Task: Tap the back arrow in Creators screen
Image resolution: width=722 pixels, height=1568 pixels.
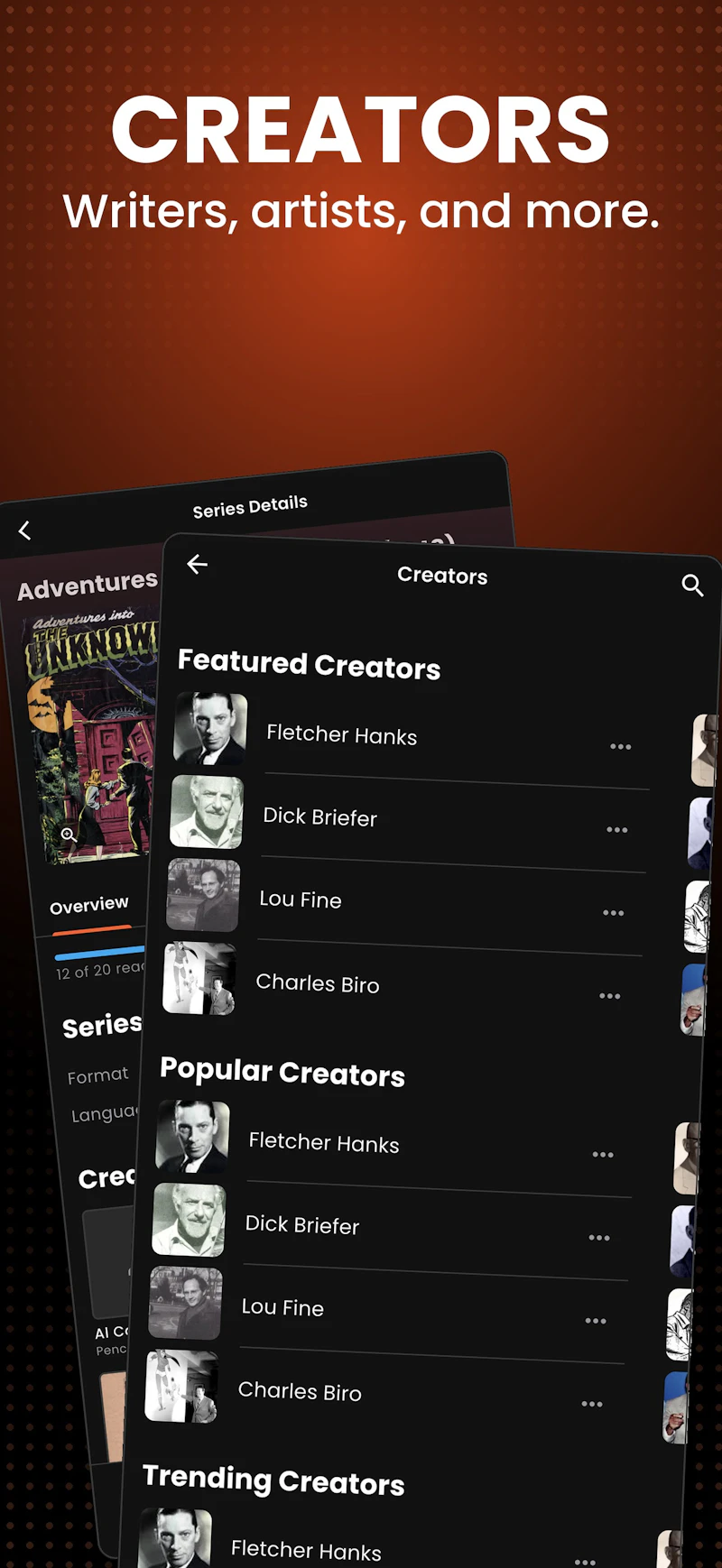Action: [197, 565]
